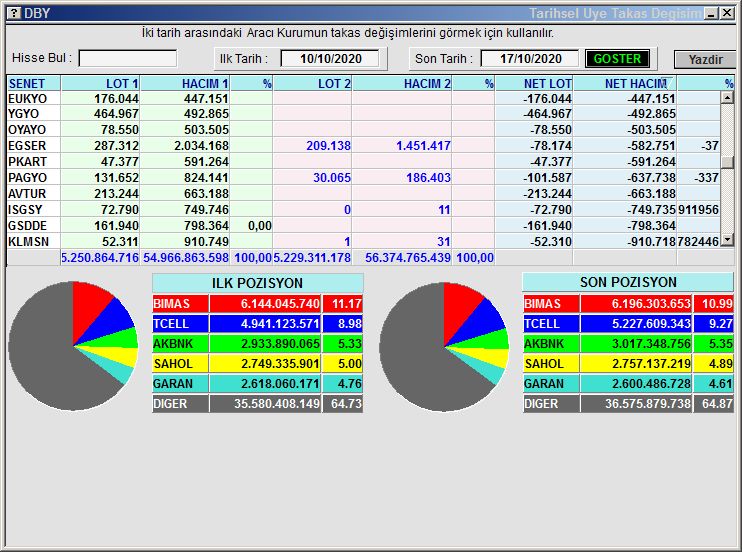Click blue TCELL swatch in ILK POZISYON
Image resolution: width=742 pixels, height=552 pixels.
[x=180, y=324]
